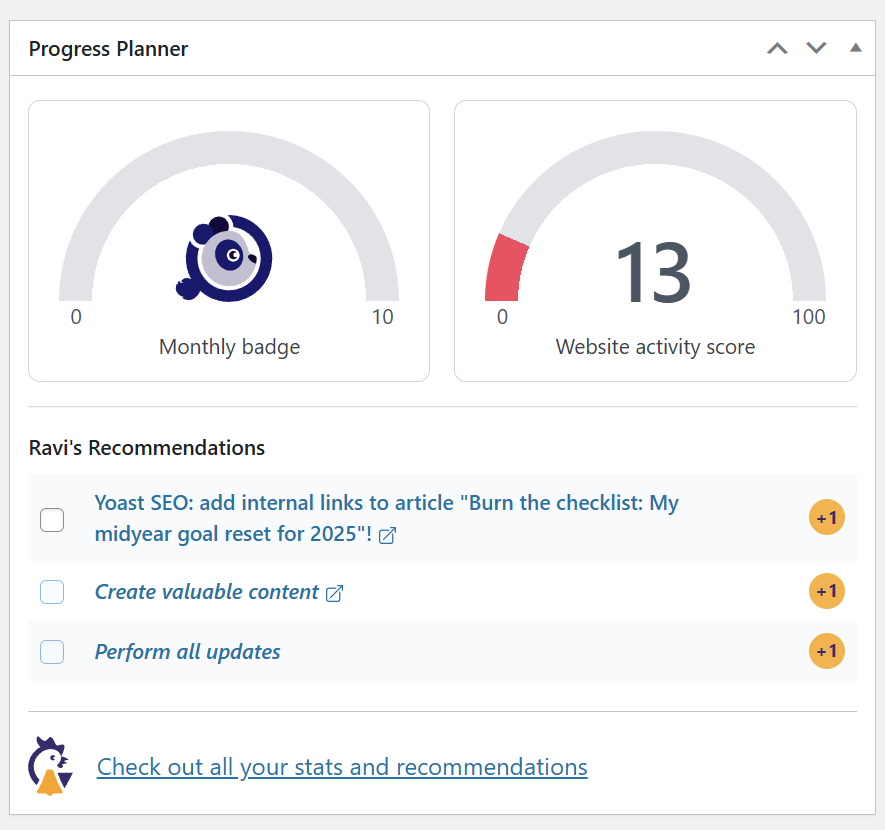Move Progress Planner widget up
The image size is (885, 830).
777,49
